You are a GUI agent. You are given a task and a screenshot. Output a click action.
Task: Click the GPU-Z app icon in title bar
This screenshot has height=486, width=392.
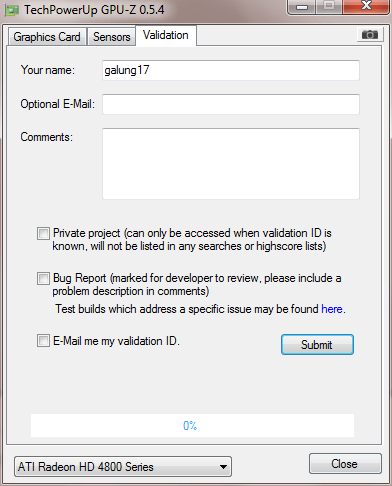(12, 11)
